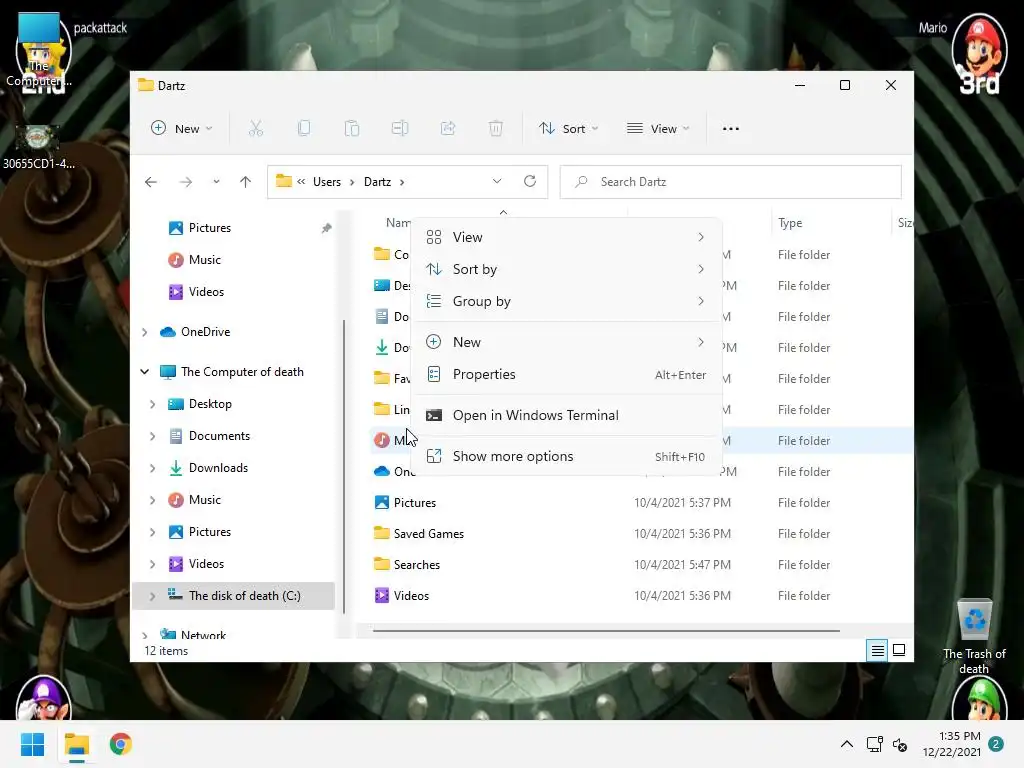Open The Trash of death recycle bin
The image size is (1024, 768).
pyautogui.click(x=974, y=637)
